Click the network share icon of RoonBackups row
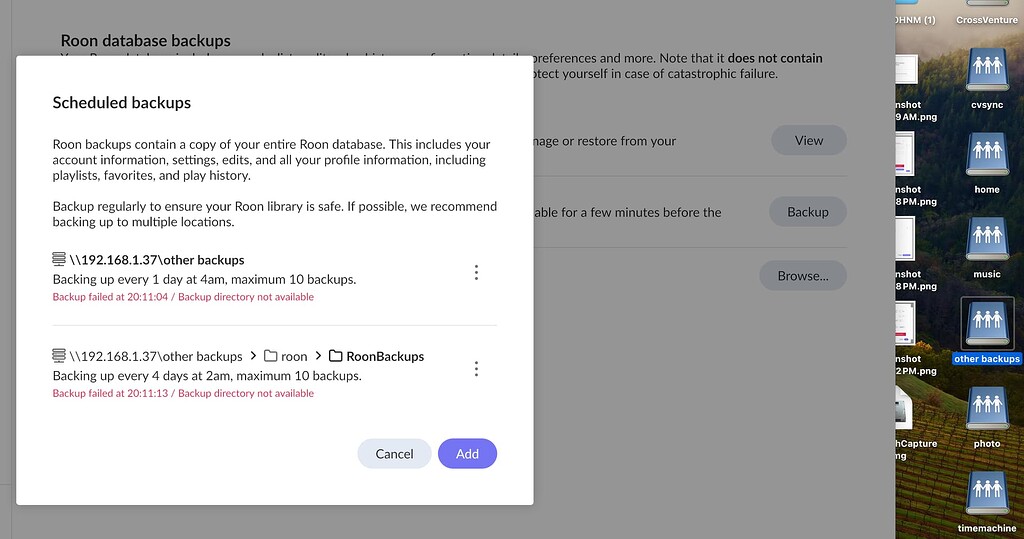The width and height of the screenshot is (1024, 539). [x=59, y=355]
